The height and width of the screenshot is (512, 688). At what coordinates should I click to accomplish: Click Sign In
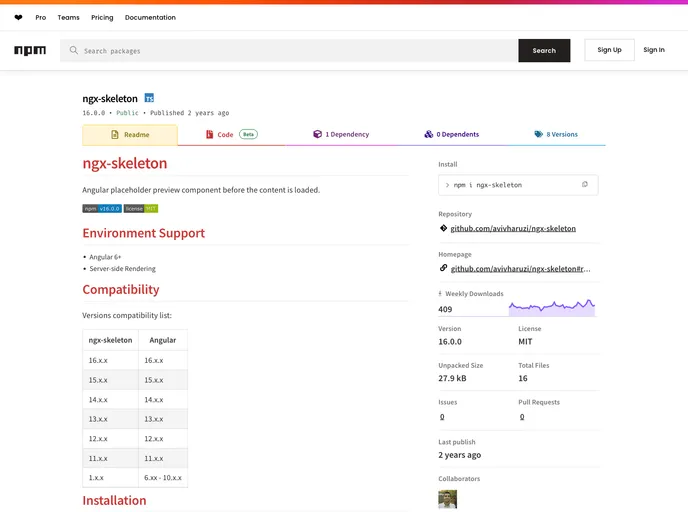point(654,50)
